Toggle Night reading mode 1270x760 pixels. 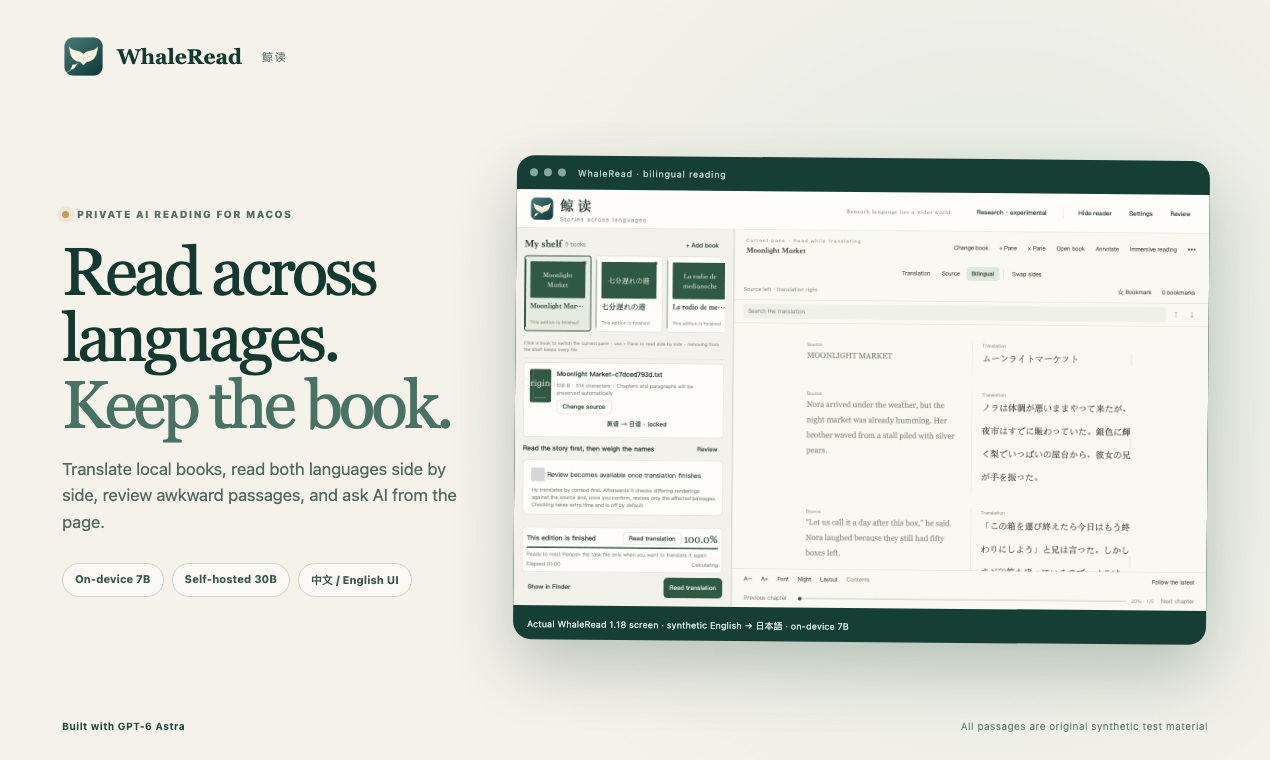point(804,579)
